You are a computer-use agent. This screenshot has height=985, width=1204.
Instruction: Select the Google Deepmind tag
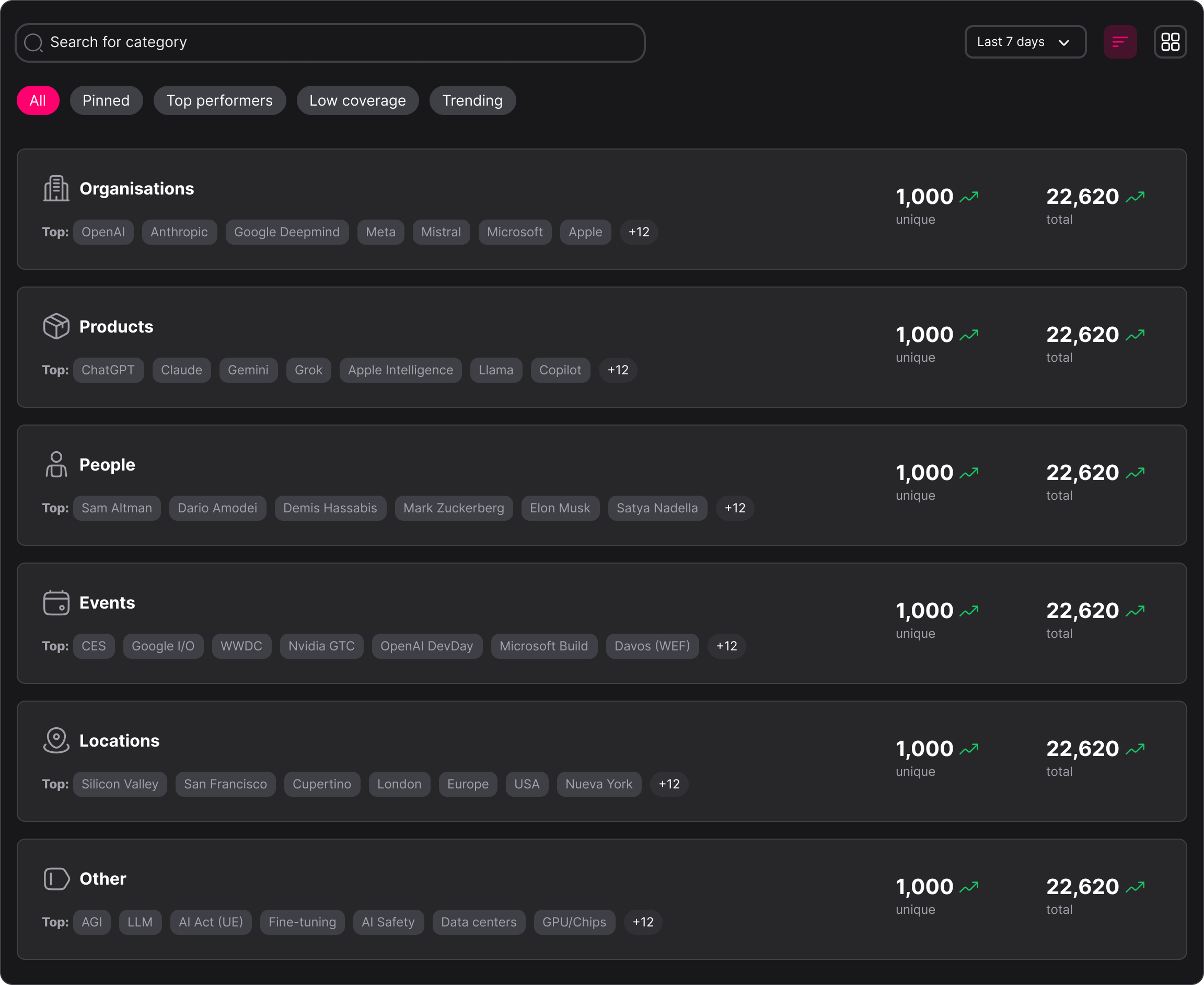point(287,232)
